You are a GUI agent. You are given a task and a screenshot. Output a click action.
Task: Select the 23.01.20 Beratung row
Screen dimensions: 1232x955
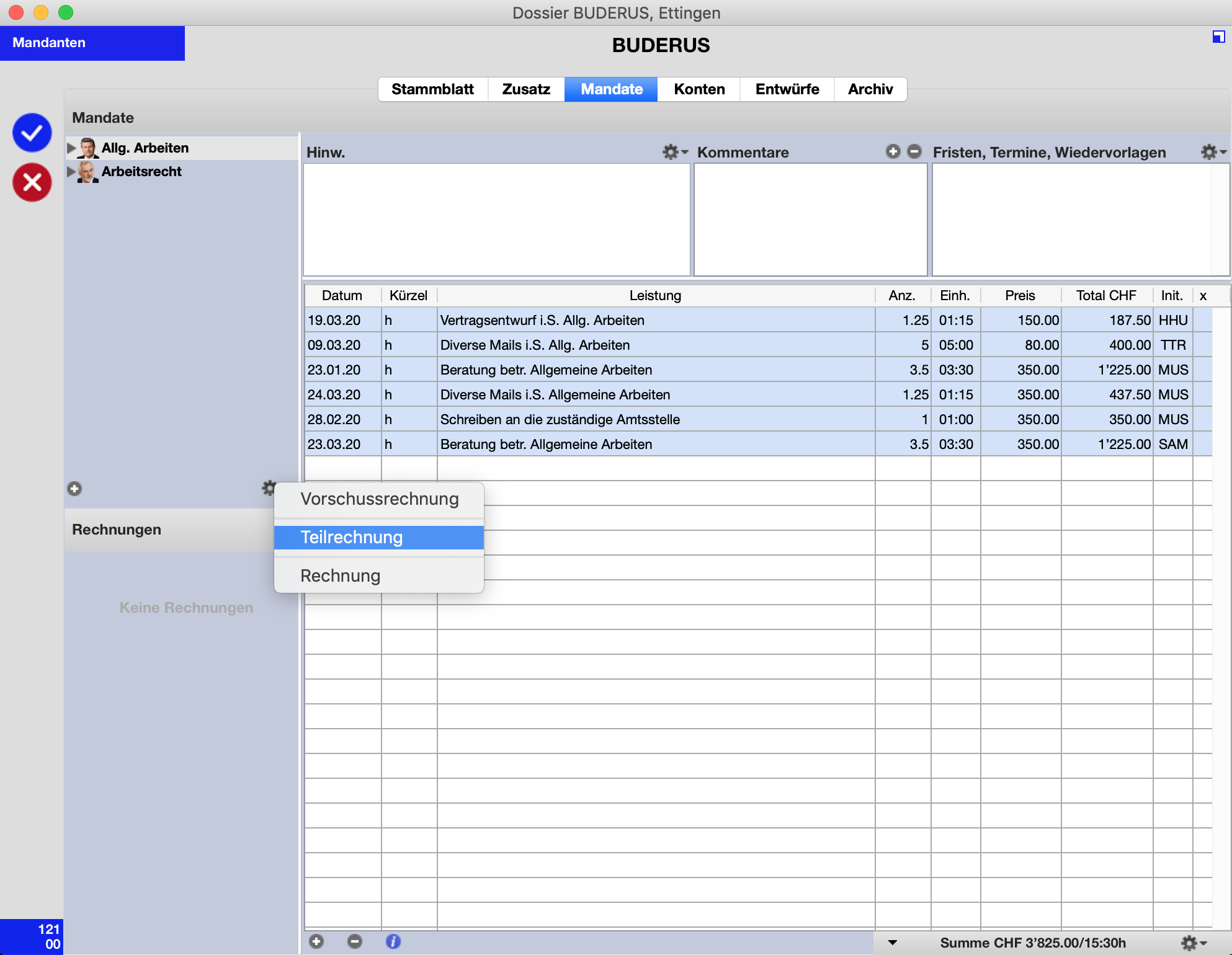pos(758,370)
